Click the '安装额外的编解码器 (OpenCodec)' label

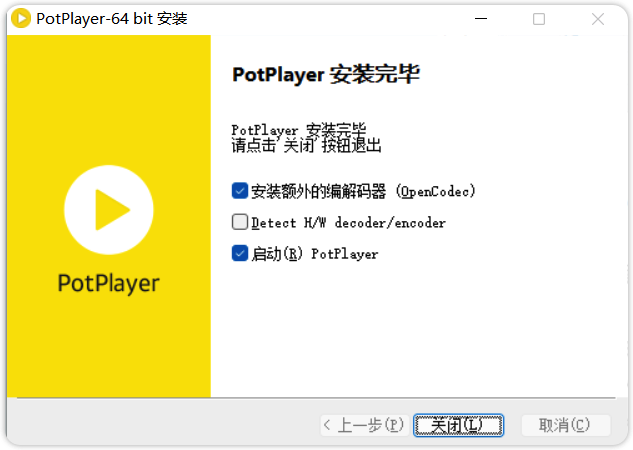point(363,191)
